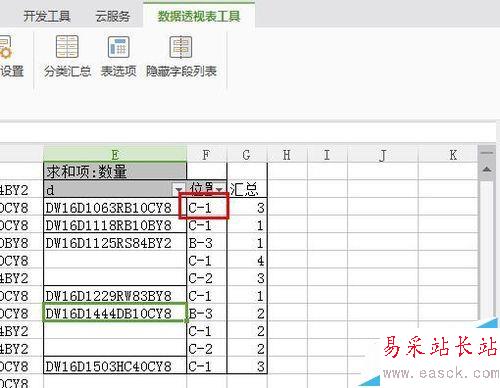This screenshot has height=388, width=500.
Task: Select column F header
Action: 207,155
